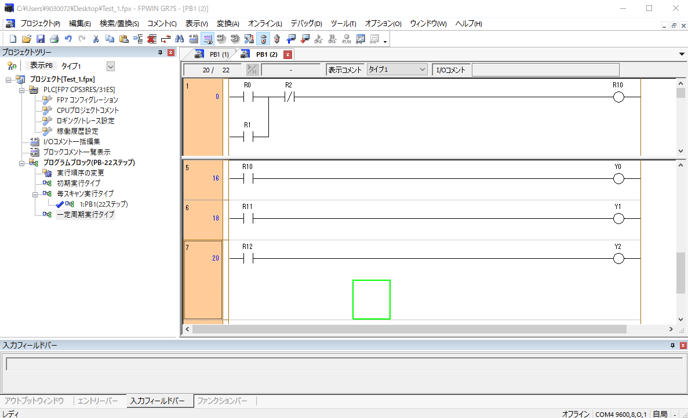Copy the selection from the toolbar
This screenshot has width=688, height=418.
click(x=110, y=39)
